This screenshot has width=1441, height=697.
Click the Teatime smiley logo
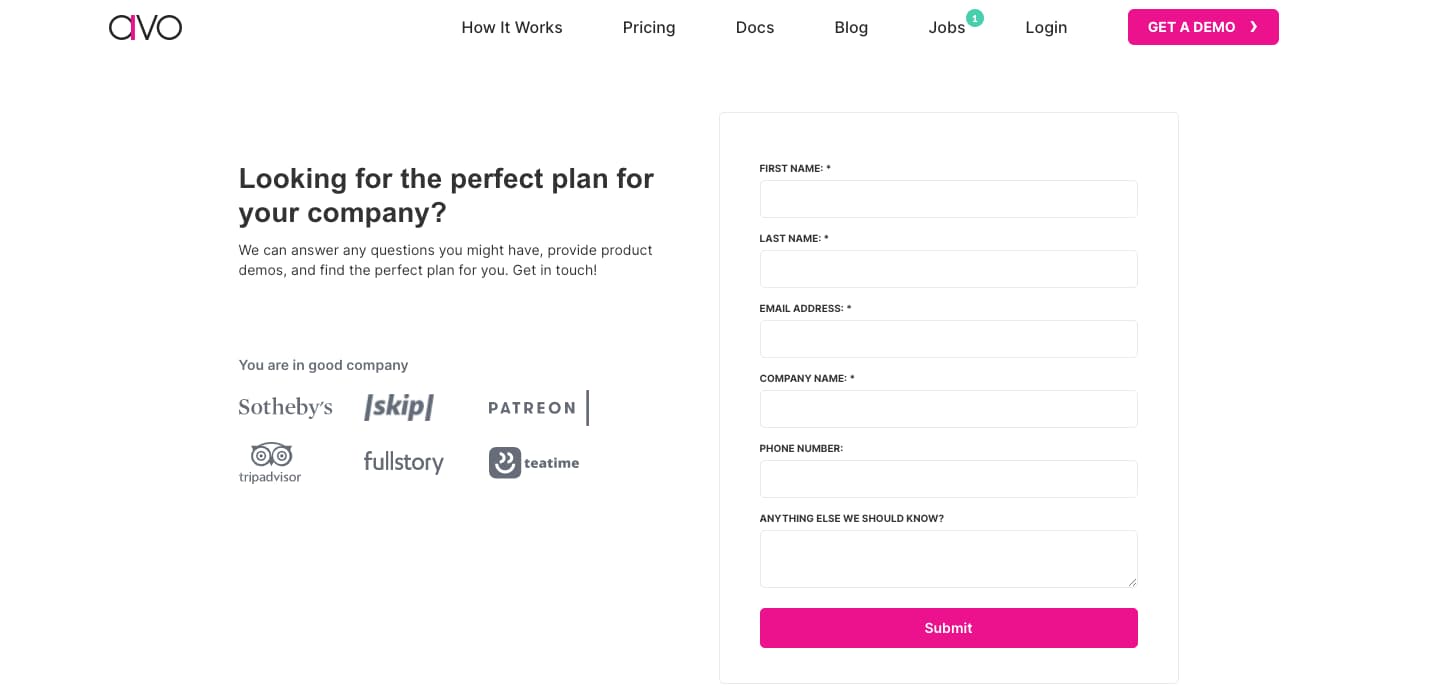pyautogui.click(x=505, y=462)
